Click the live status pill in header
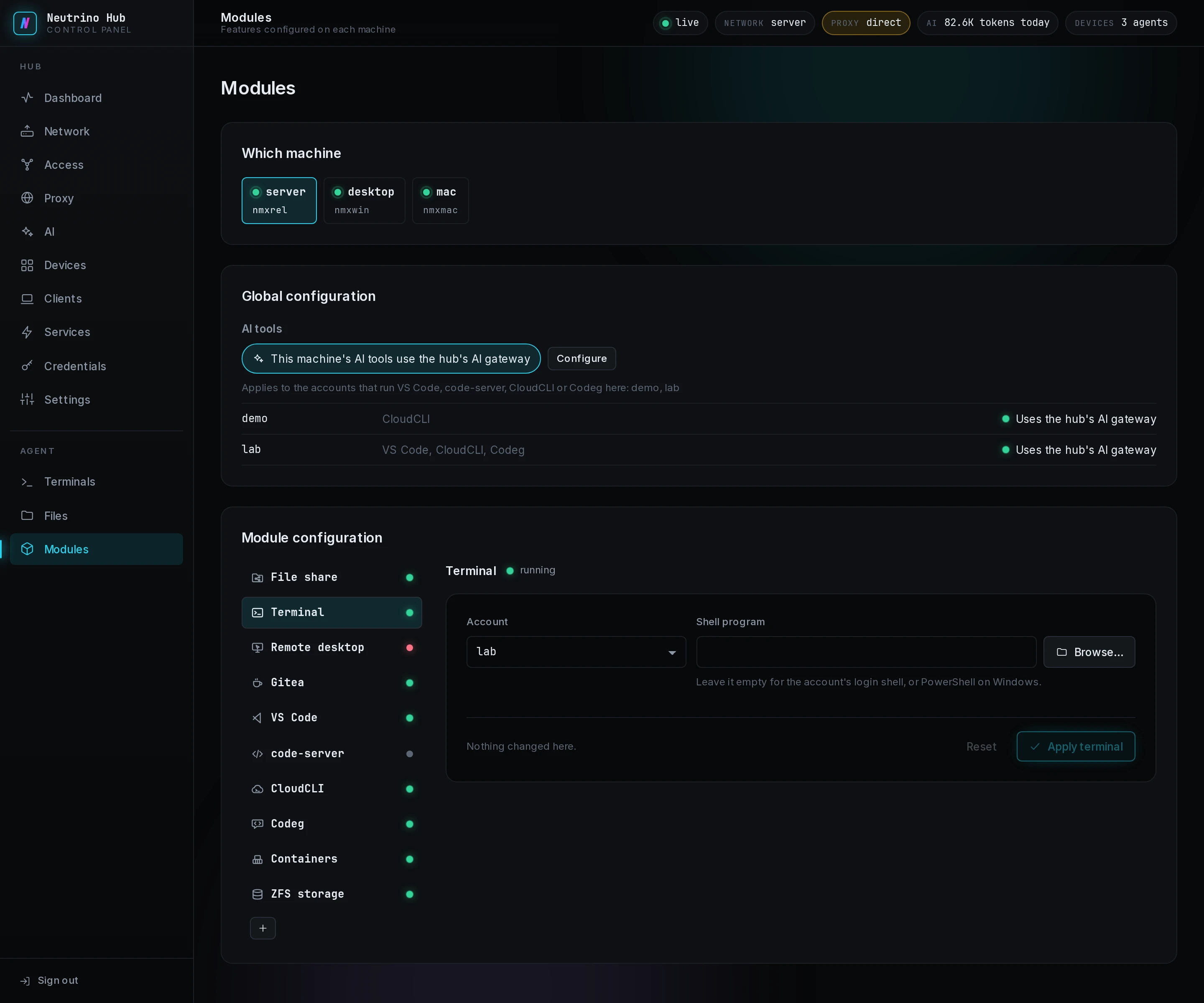This screenshot has height=1003, width=1204. [680, 23]
